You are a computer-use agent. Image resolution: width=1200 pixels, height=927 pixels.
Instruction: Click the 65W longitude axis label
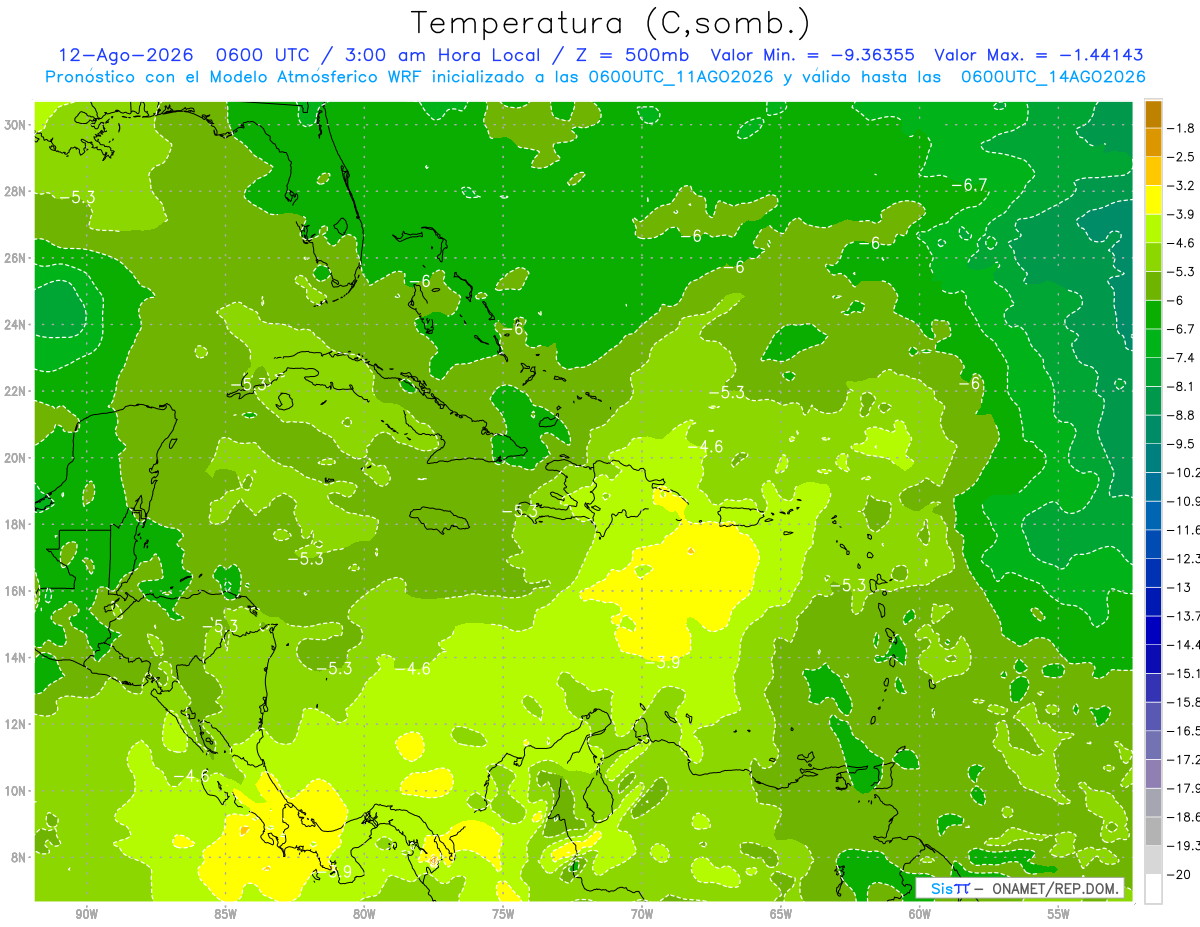781,914
